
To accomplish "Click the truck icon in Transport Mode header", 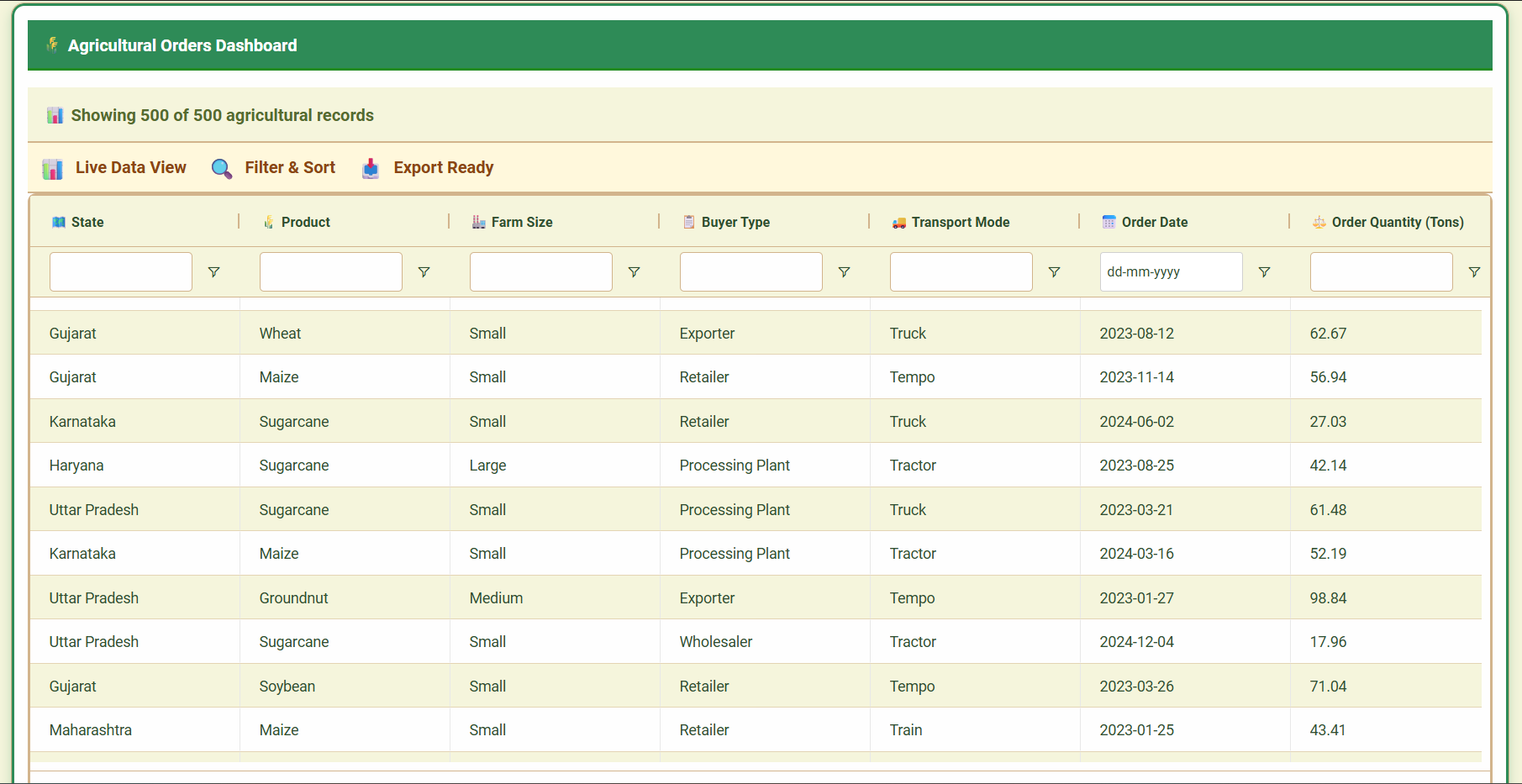I will coord(899,223).
